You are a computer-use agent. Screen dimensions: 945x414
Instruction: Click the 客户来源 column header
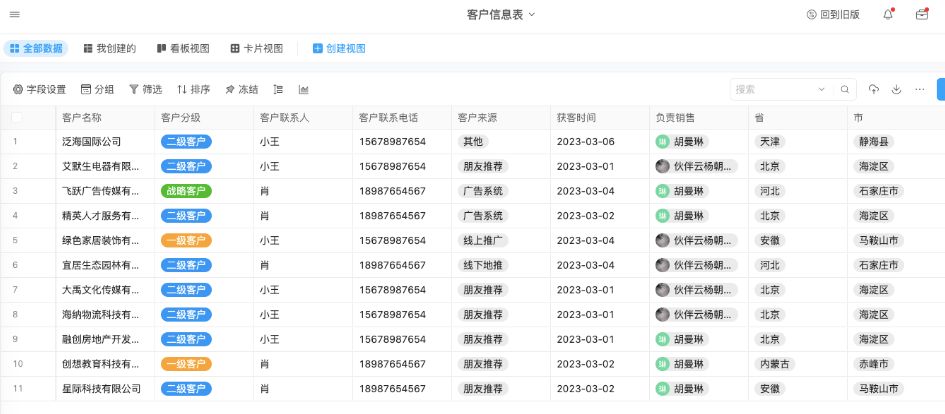[x=500, y=118]
